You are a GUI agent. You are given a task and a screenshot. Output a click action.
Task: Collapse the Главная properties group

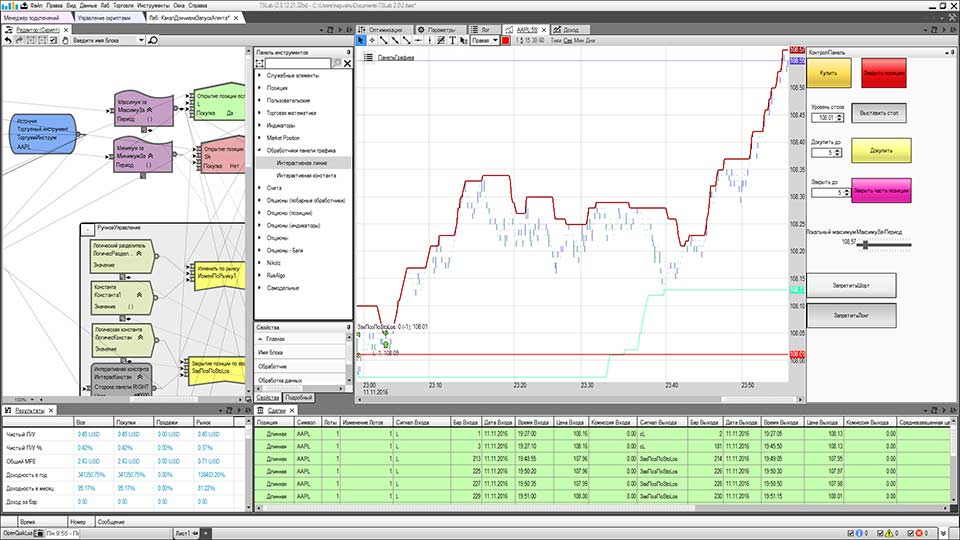pos(260,339)
